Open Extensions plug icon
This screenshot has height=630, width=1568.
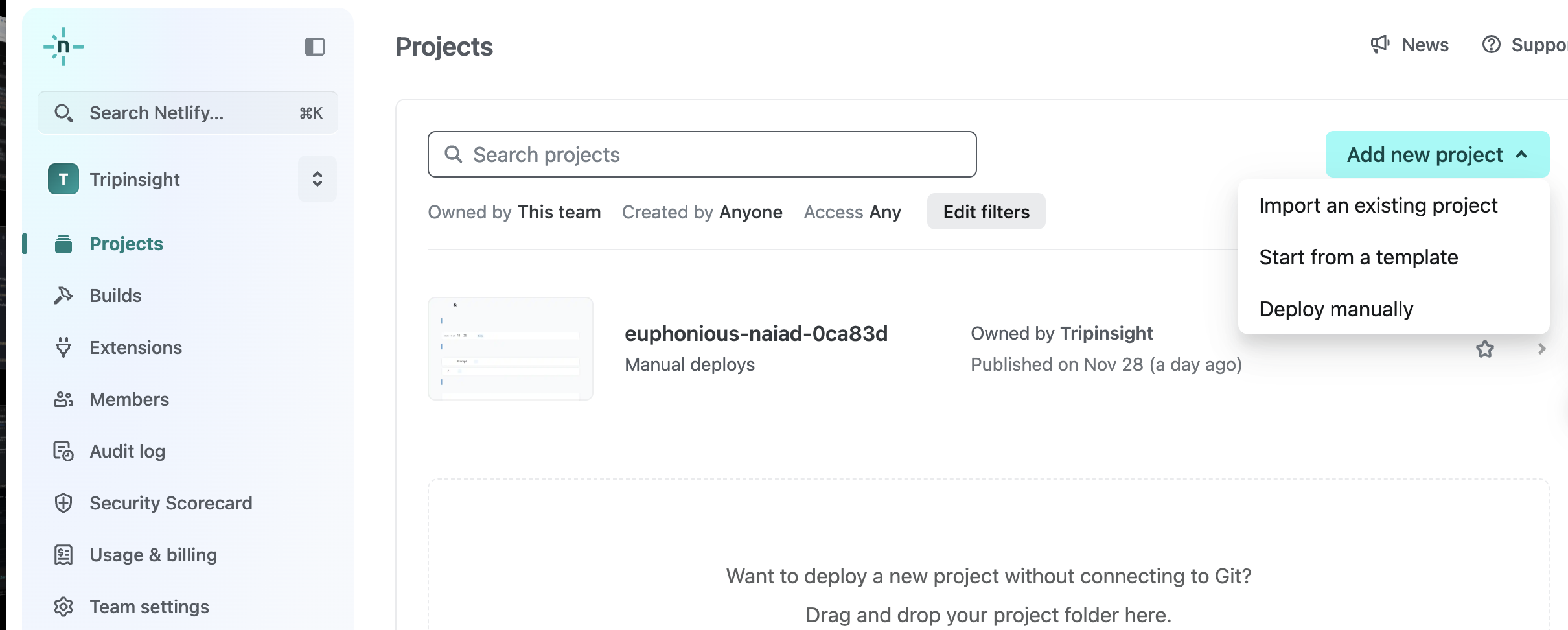tap(63, 347)
